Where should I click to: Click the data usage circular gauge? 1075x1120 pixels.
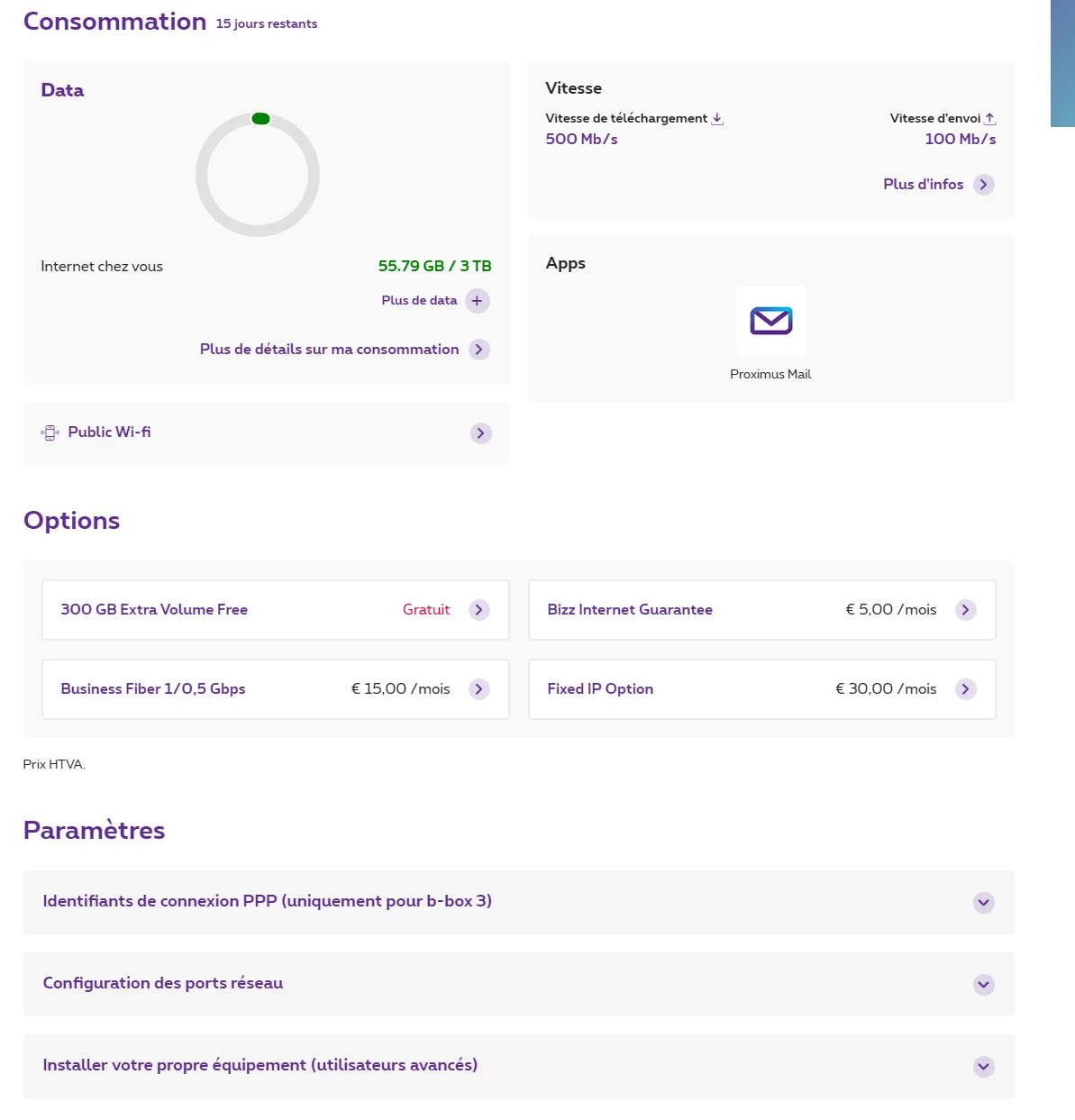(258, 175)
